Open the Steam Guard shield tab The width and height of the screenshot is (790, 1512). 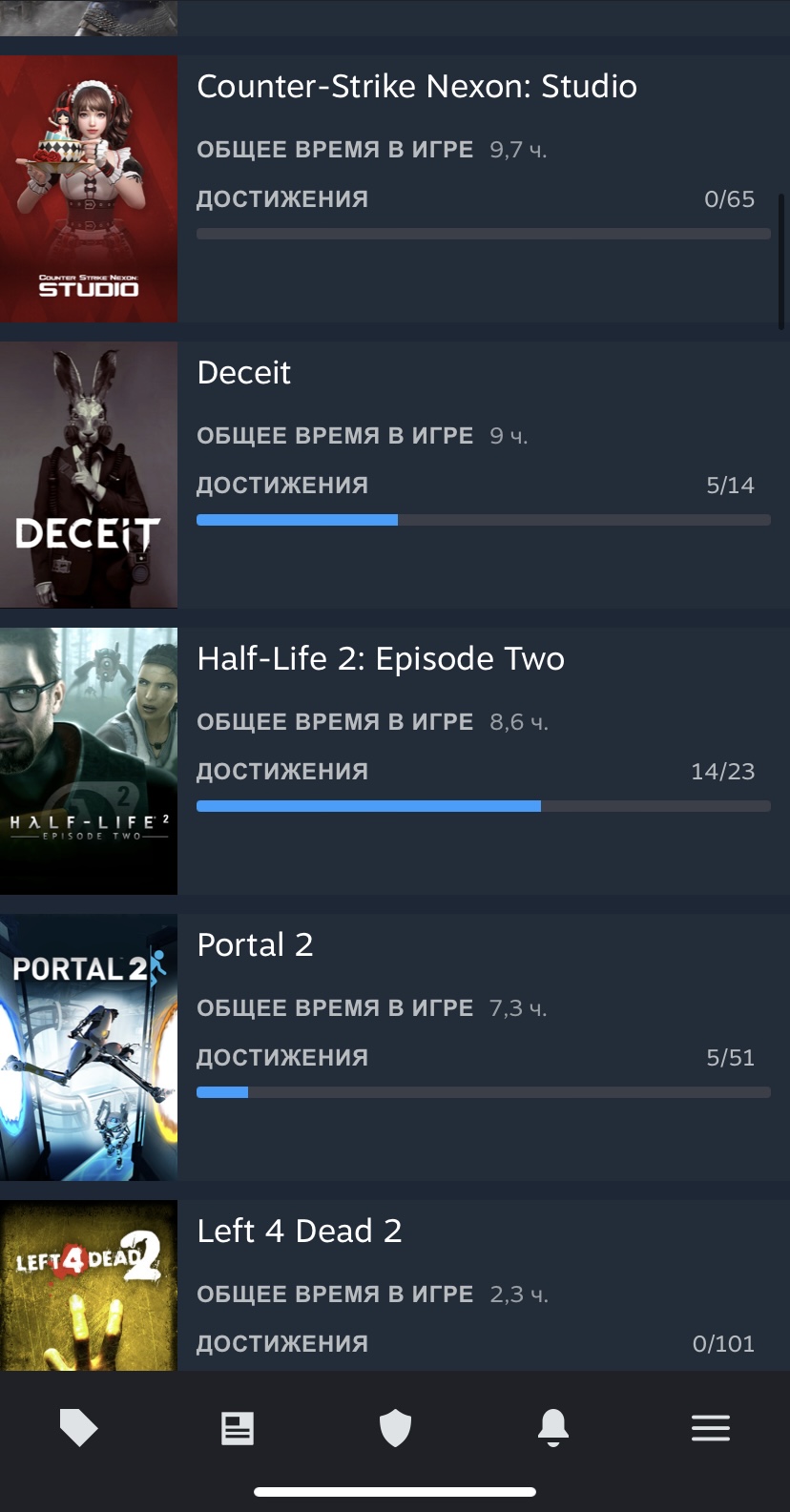(395, 1429)
